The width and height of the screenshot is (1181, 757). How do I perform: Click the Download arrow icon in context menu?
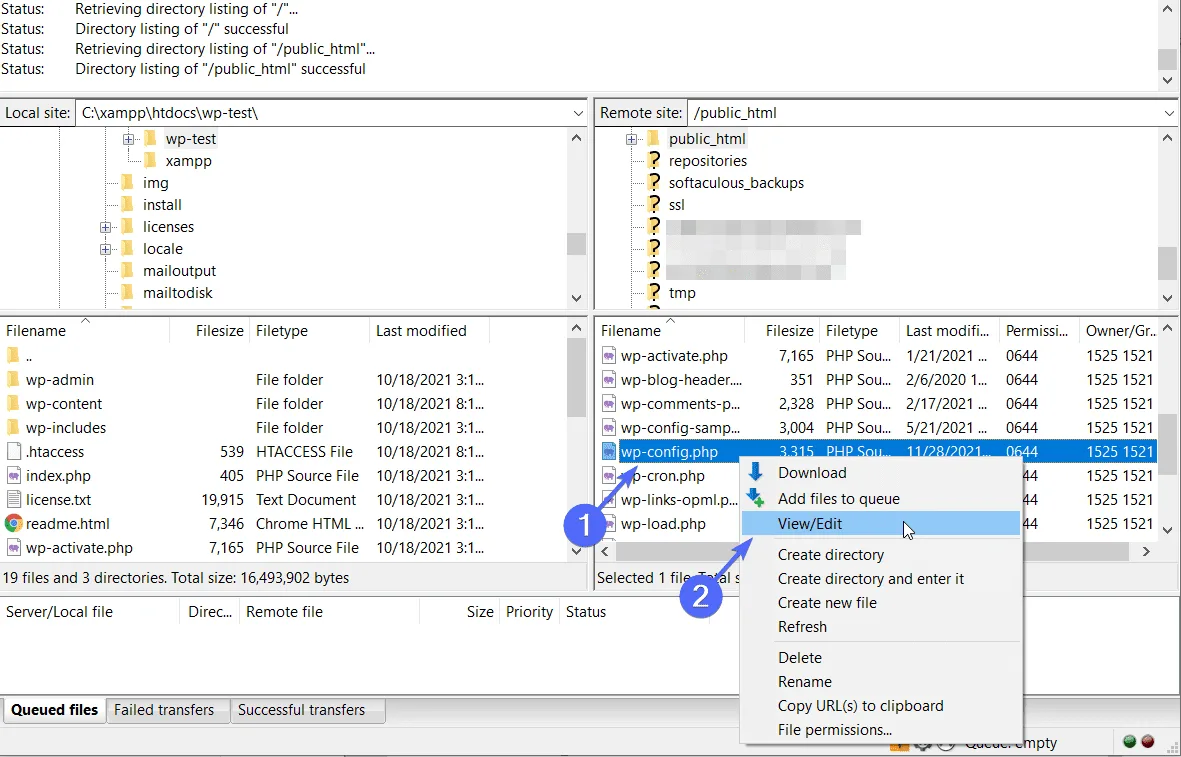(755, 472)
